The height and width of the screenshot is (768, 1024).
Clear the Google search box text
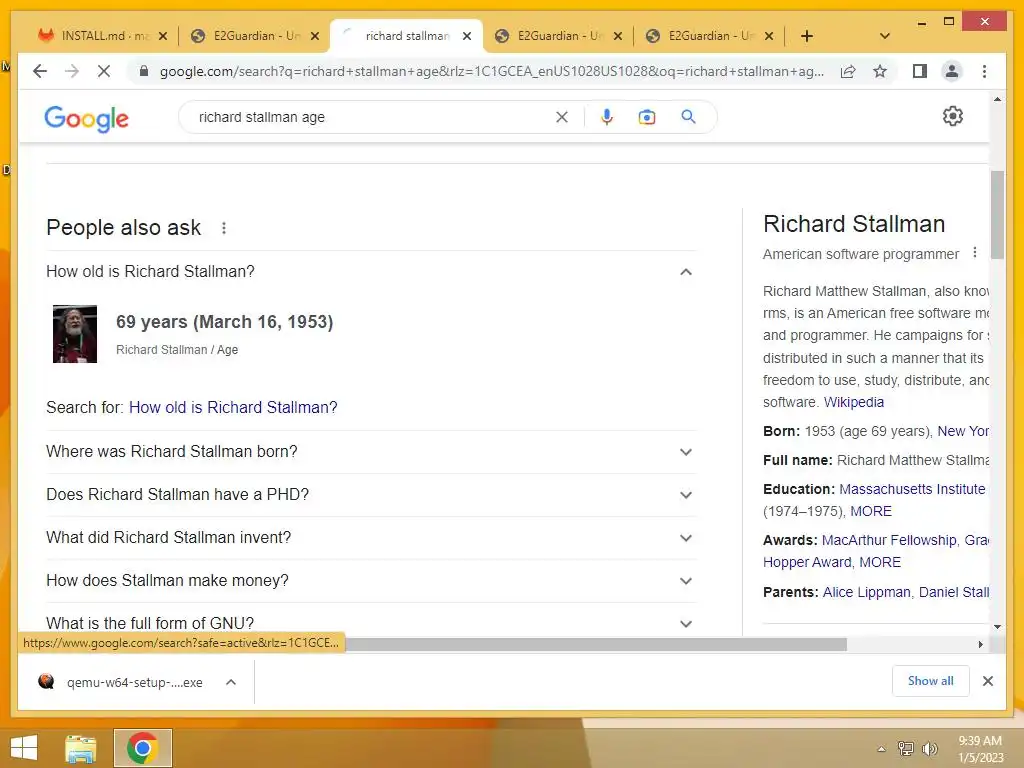tap(562, 117)
